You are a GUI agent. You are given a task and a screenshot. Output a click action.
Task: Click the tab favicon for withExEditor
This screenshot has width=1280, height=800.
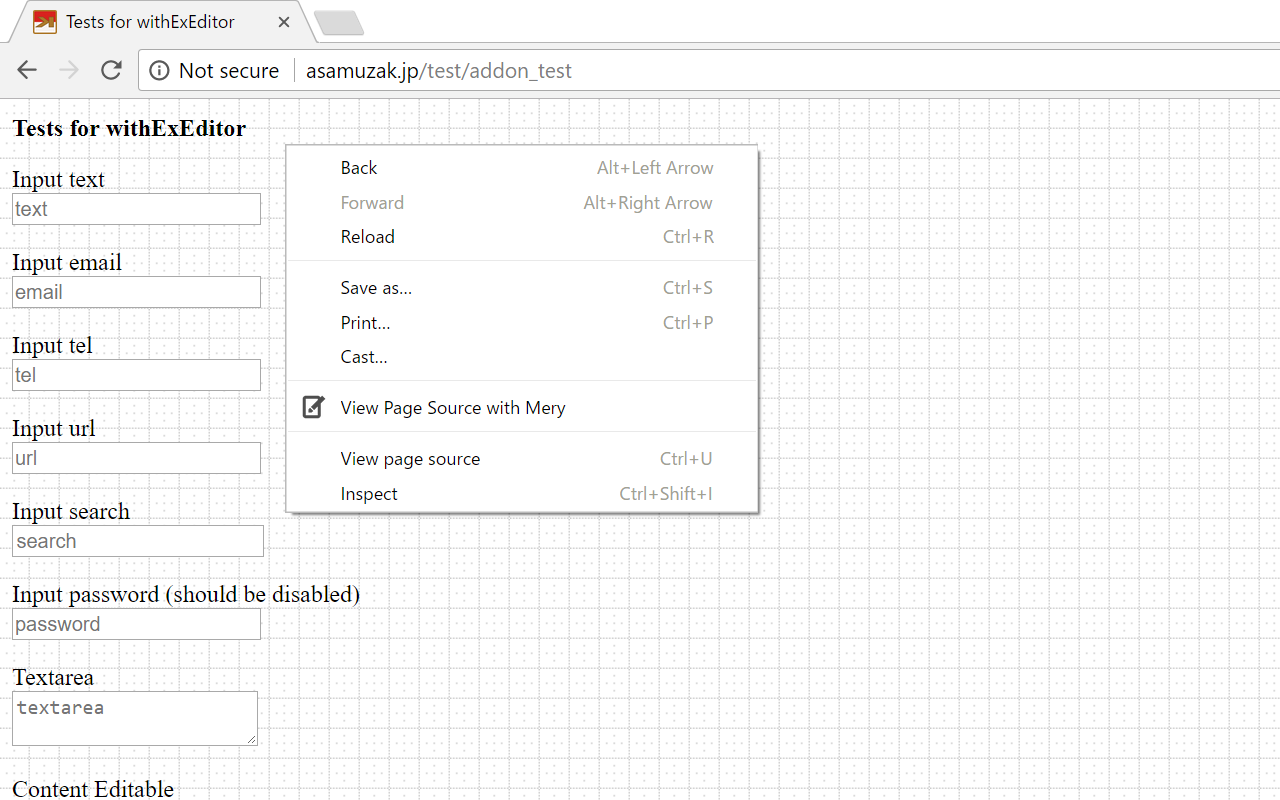(45, 22)
